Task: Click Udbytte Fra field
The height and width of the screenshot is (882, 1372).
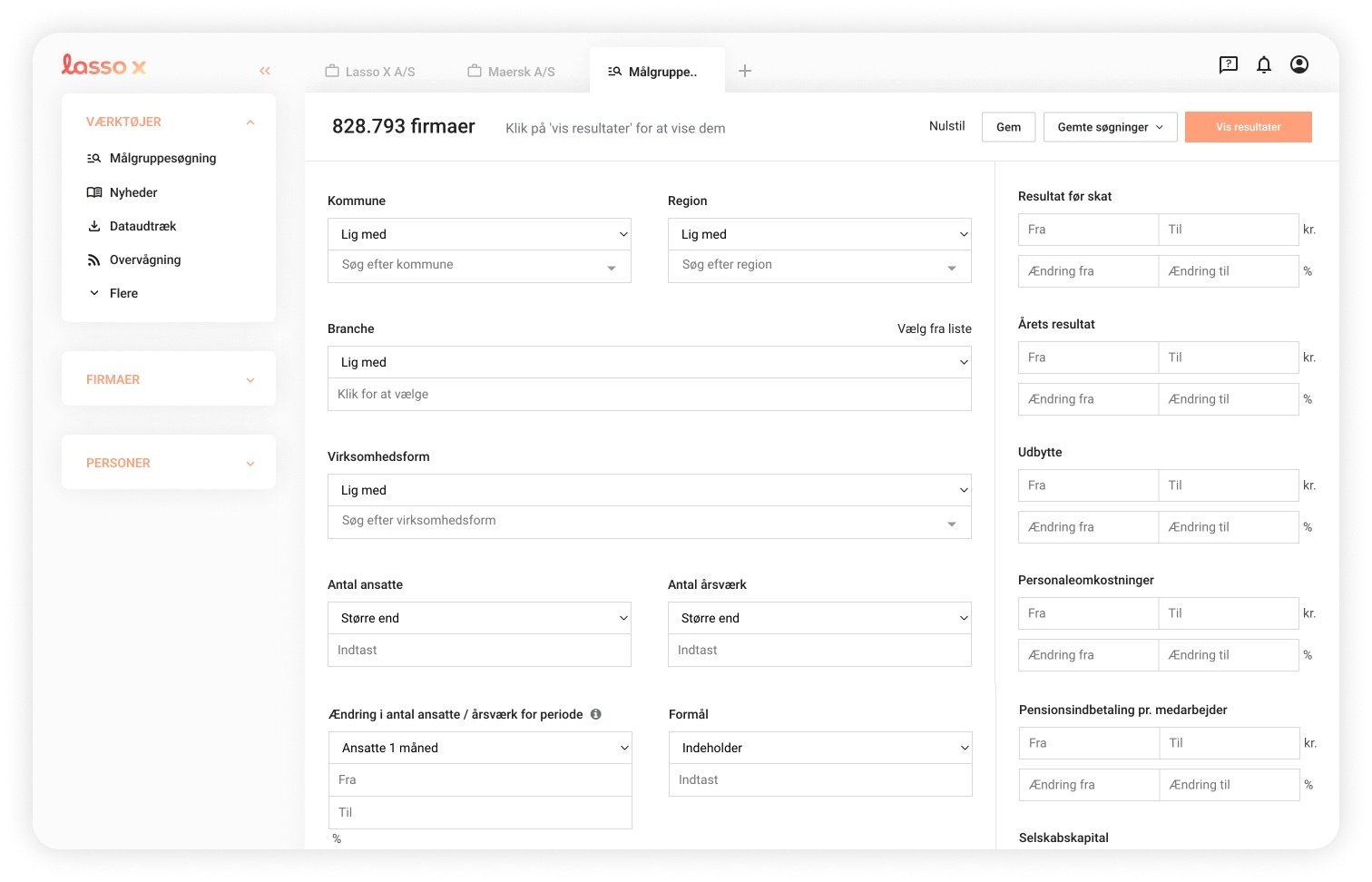Action: (x=1088, y=485)
